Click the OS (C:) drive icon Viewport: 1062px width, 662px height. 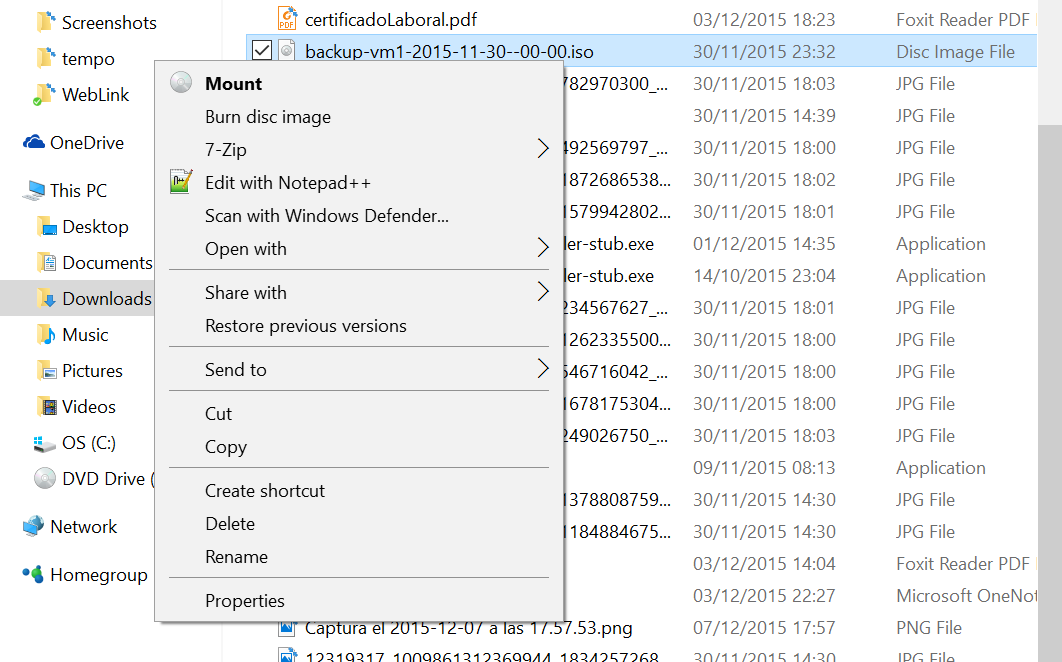pyautogui.click(x=45, y=443)
